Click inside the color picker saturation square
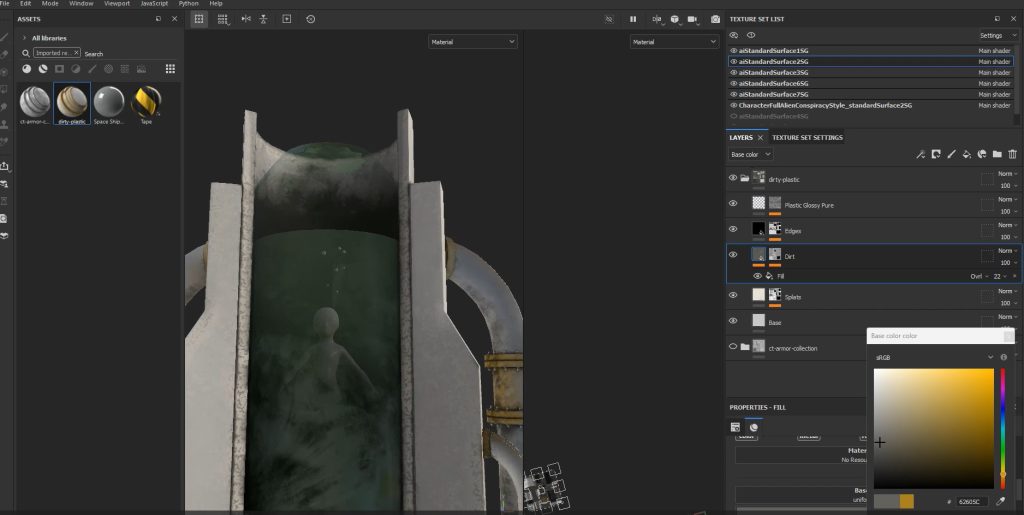Image resolution: width=1024 pixels, height=515 pixels. 934,429
